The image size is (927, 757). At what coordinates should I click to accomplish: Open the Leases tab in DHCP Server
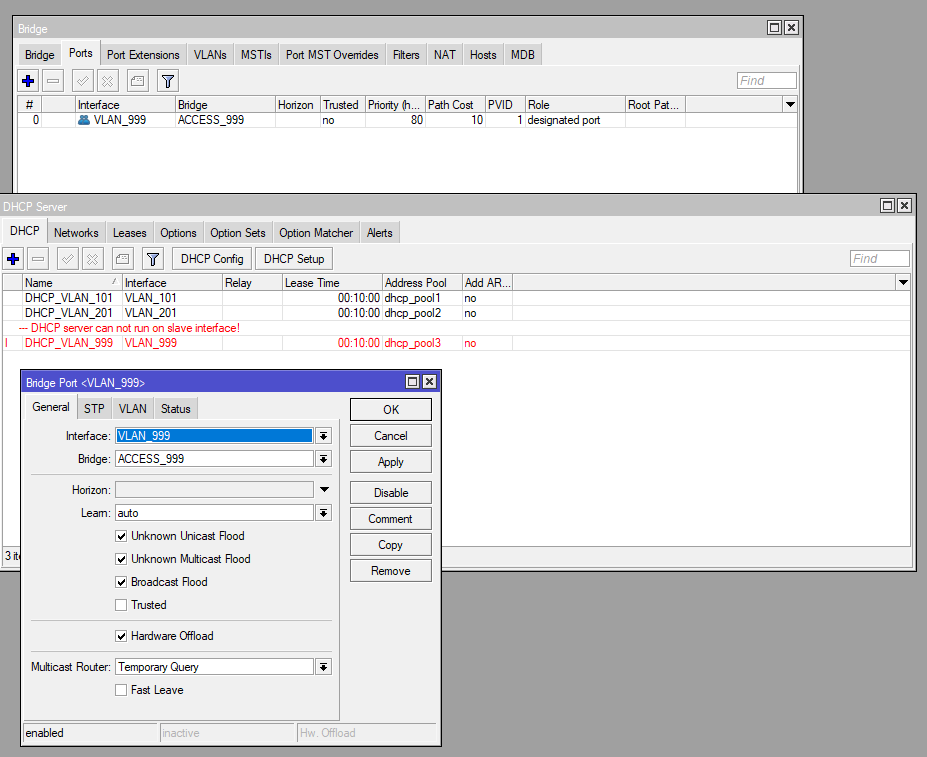(x=129, y=233)
